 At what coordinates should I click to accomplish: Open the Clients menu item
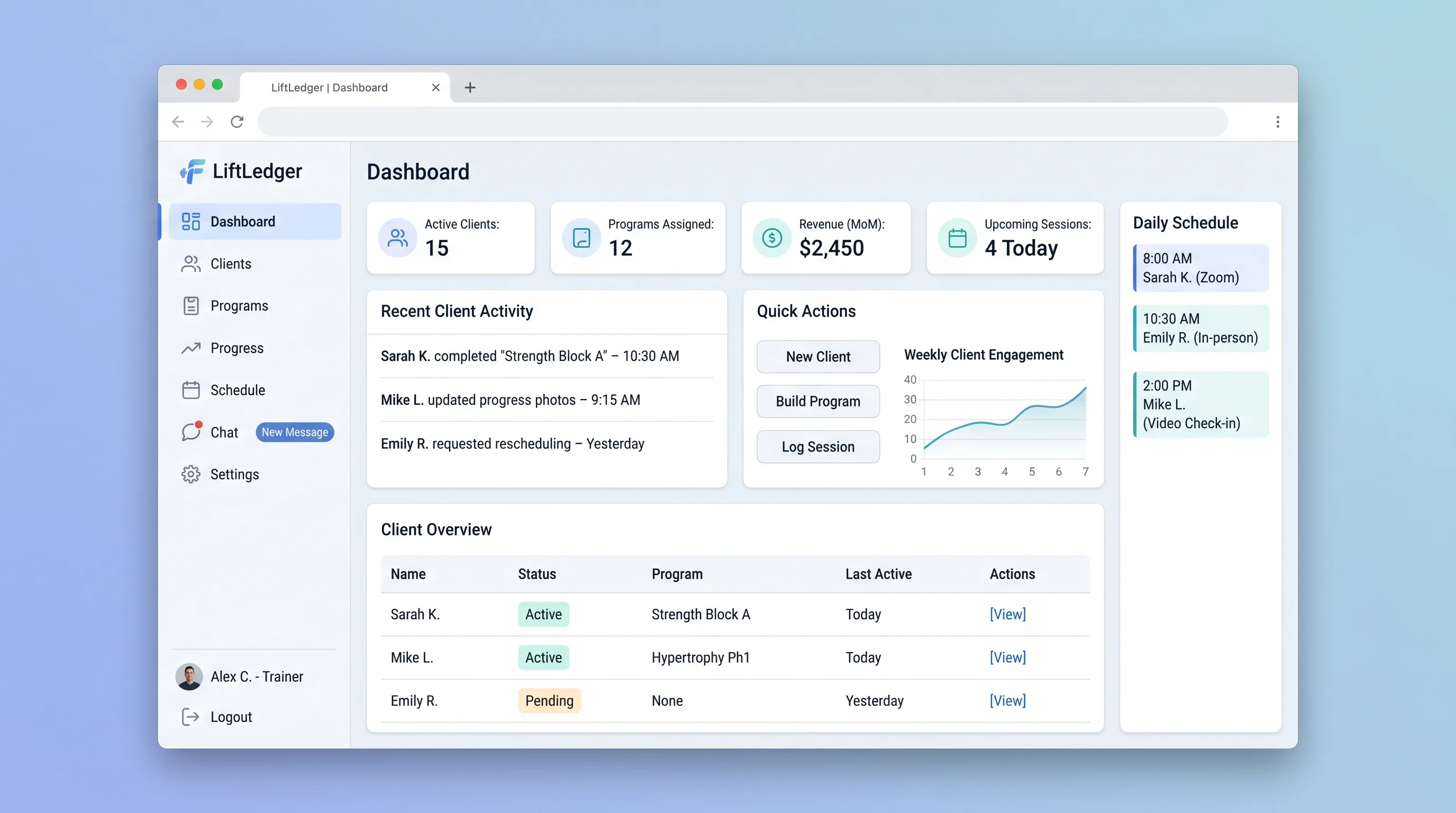click(255, 264)
